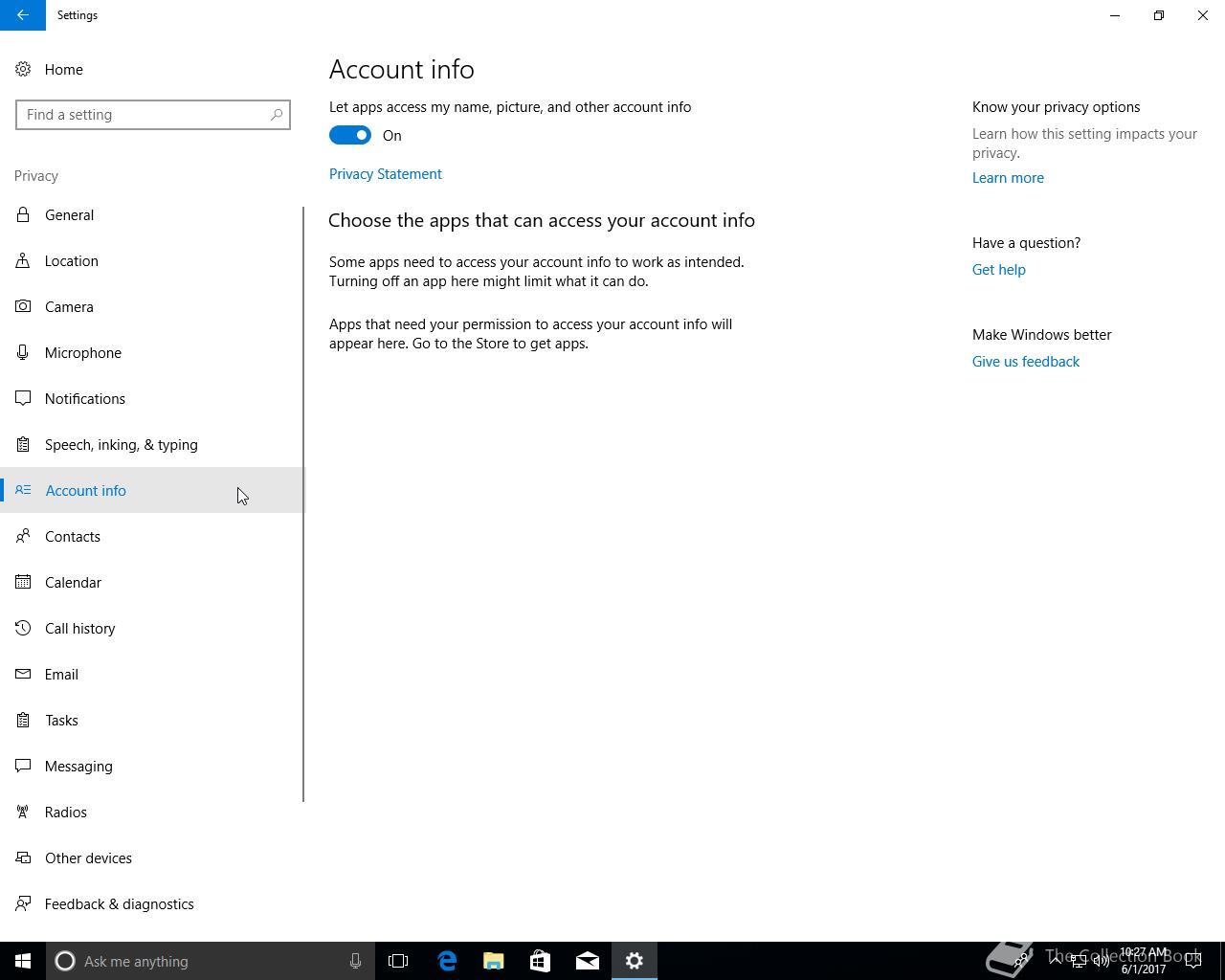Screen dimensions: 1225x980
Task: Open the Location privacy settings
Action: click(x=153, y=261)
